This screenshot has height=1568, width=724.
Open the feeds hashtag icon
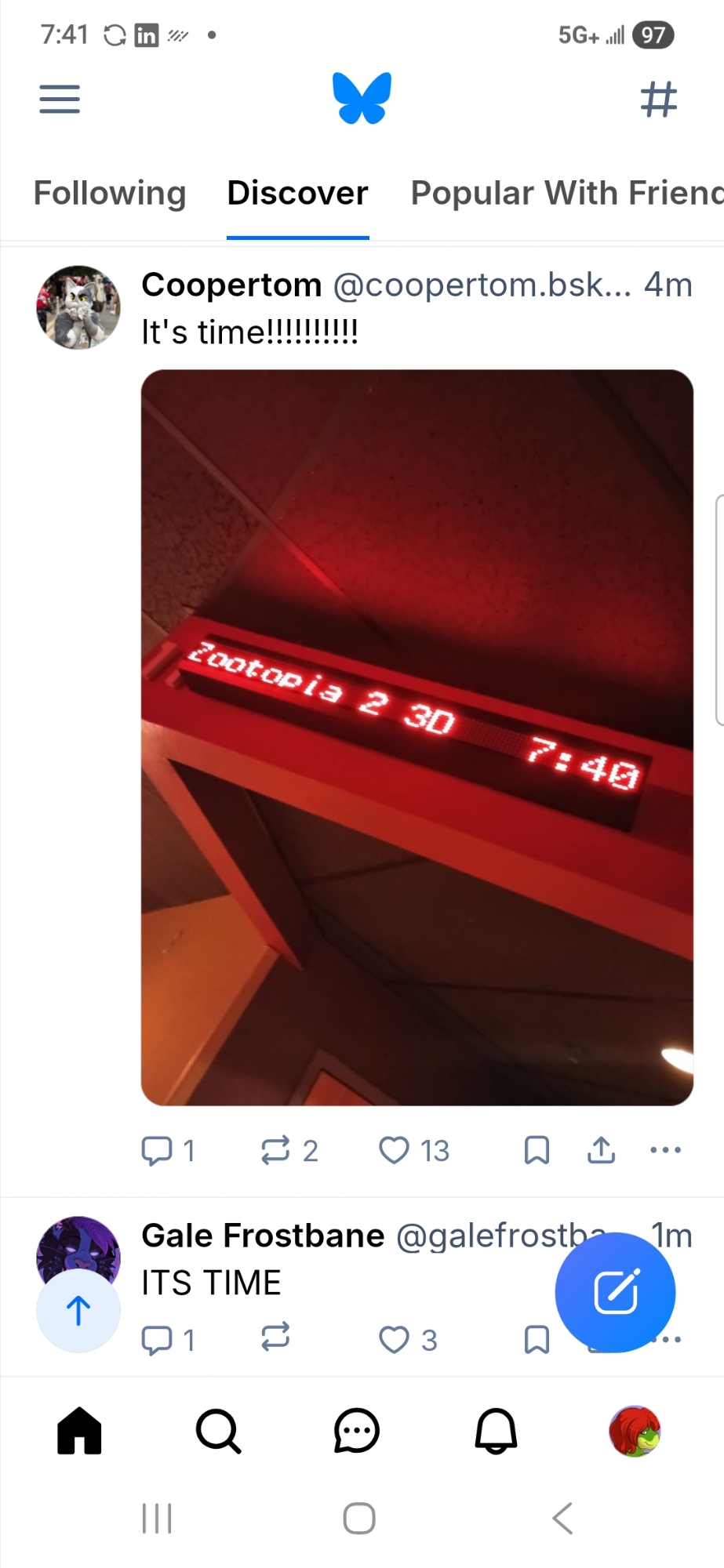point(658,100)
